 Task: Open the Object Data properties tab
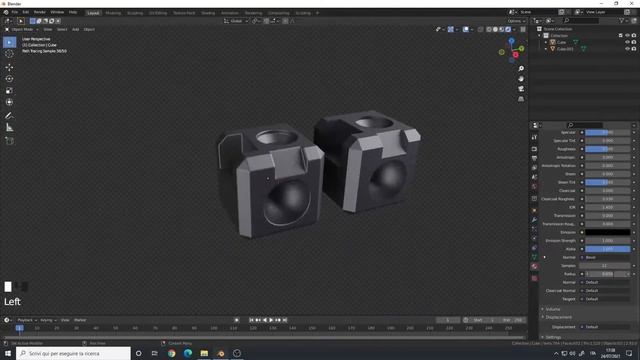[534, 257]
